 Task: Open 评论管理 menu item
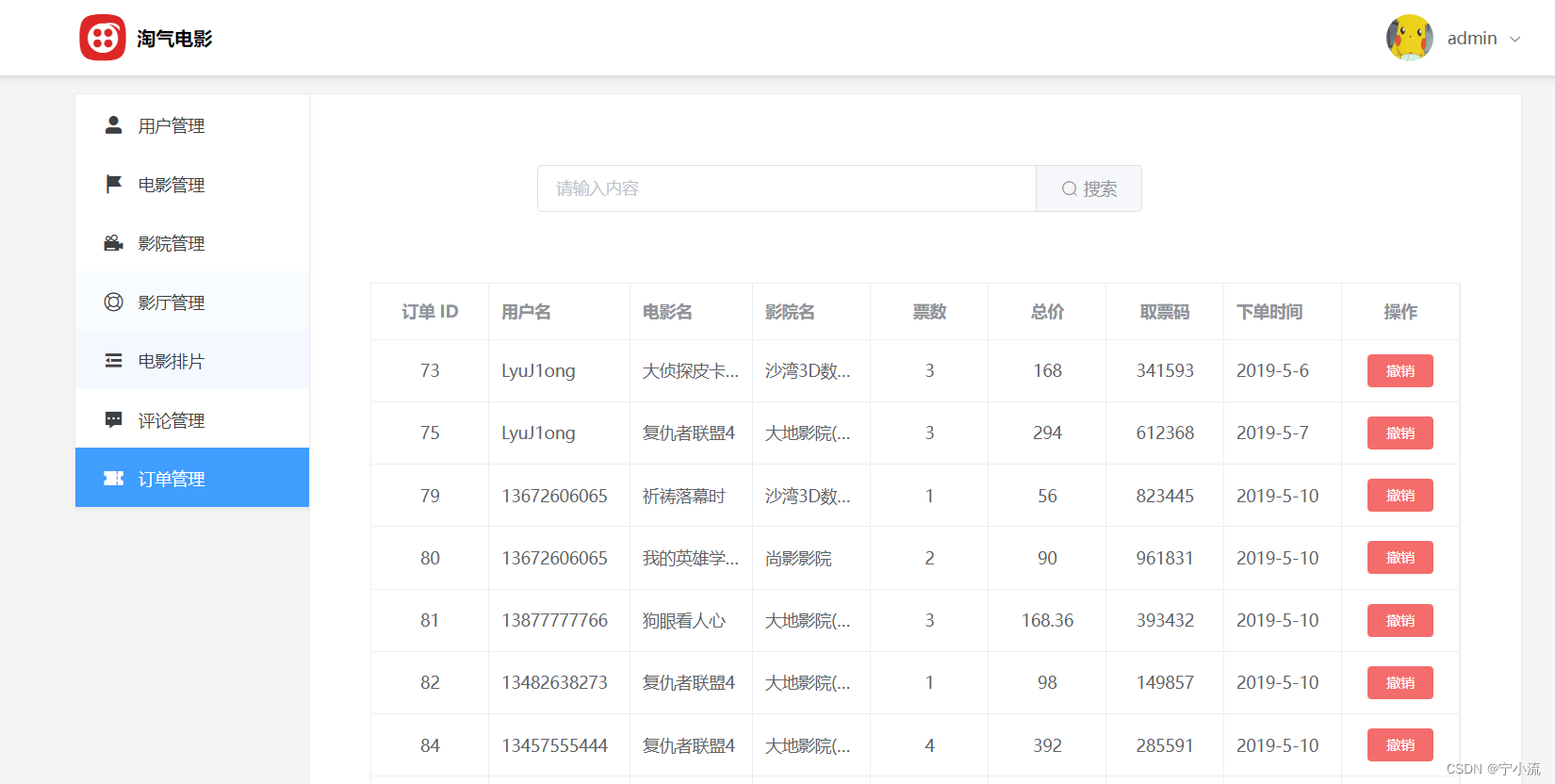pos(192,419)
